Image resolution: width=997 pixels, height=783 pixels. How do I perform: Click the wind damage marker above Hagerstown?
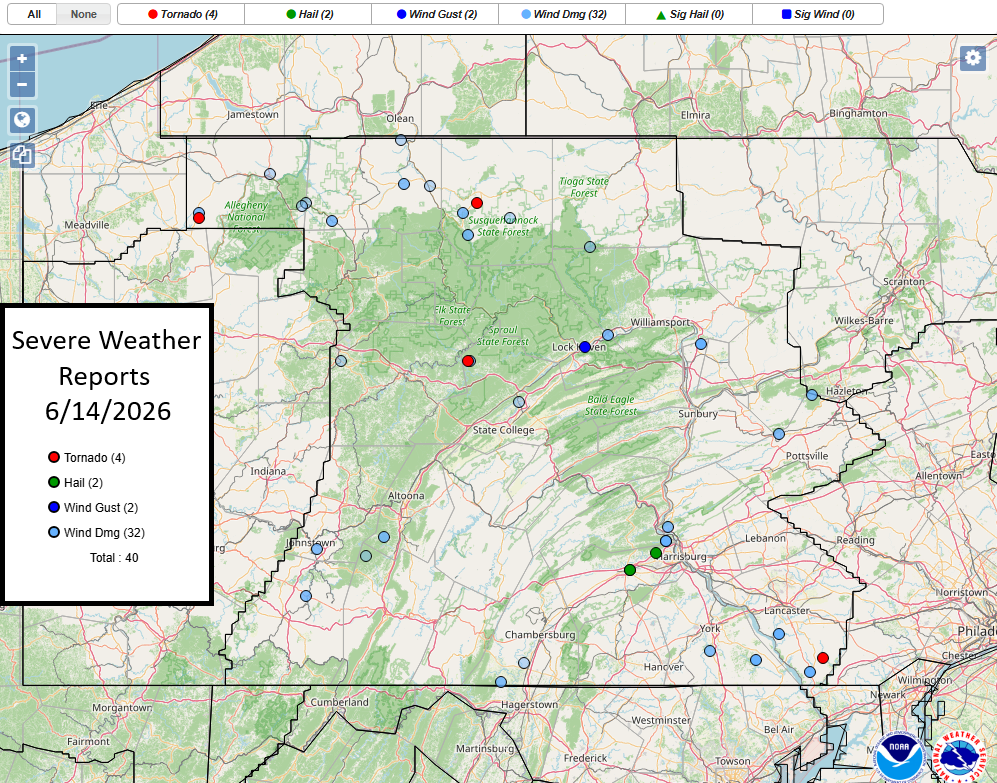pos(501,682)
